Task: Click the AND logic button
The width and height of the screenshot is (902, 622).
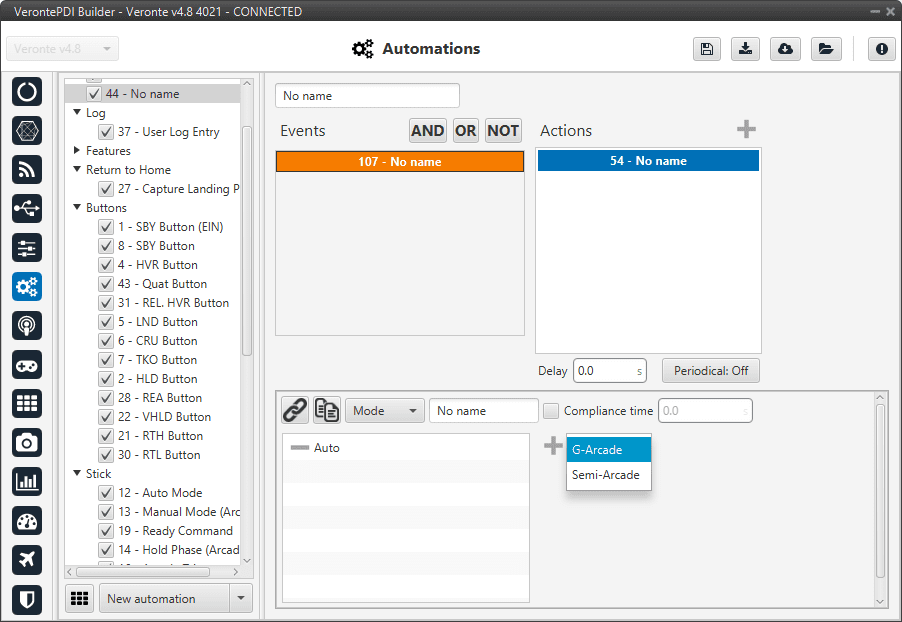Action: (x=427, y=131)
